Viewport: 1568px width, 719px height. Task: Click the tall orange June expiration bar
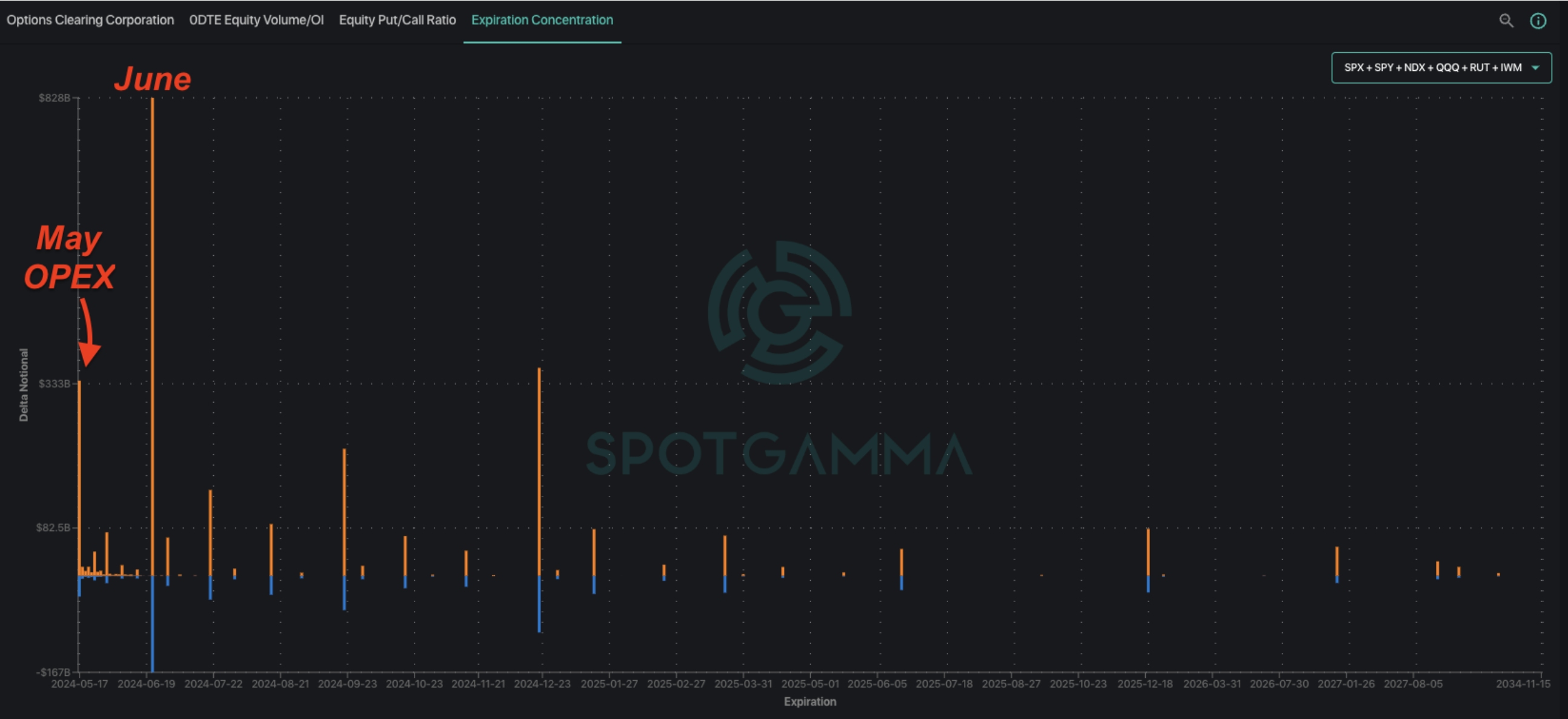152,335
